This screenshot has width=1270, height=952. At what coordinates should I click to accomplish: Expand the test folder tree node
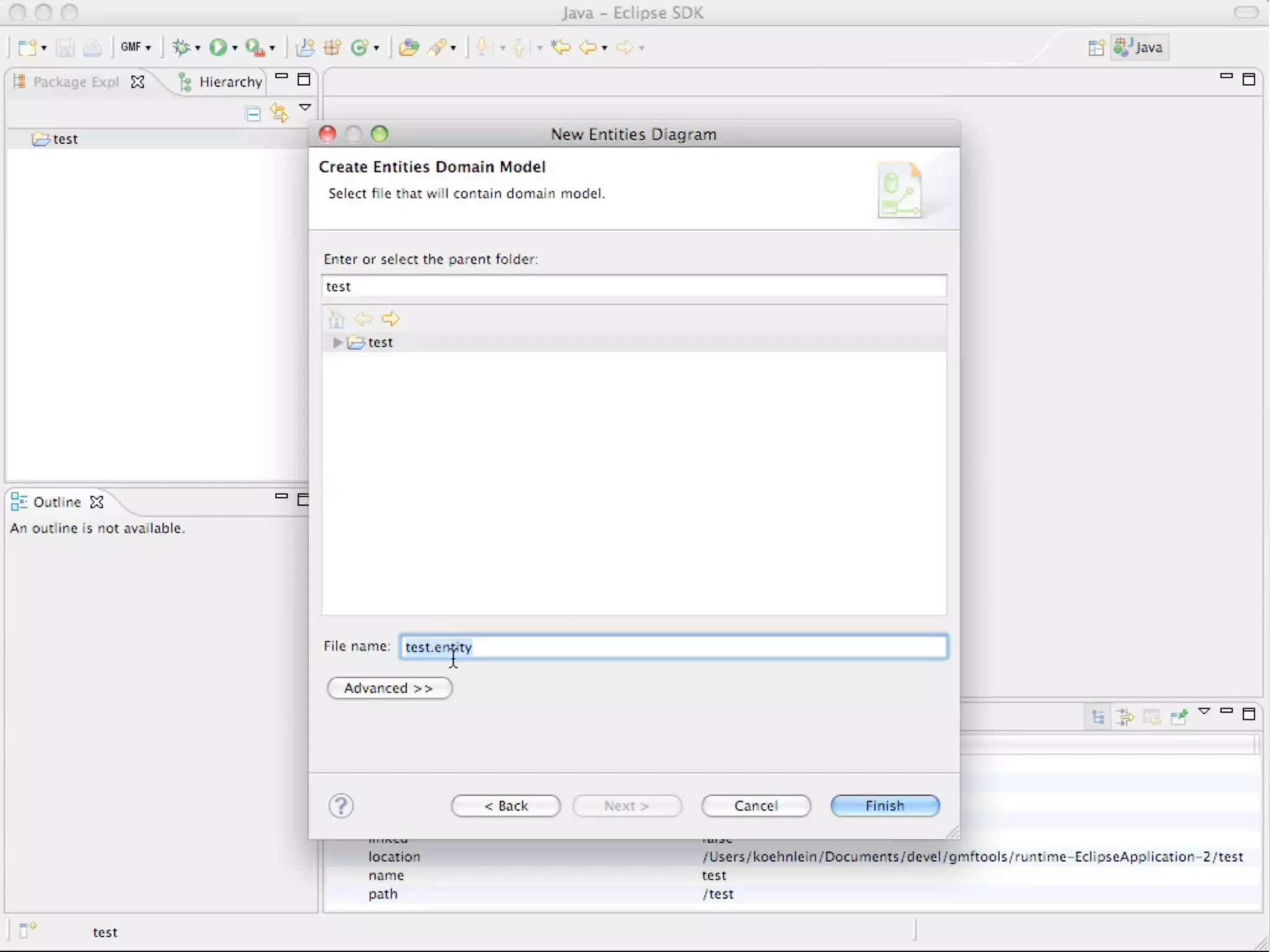coord(337,342)
